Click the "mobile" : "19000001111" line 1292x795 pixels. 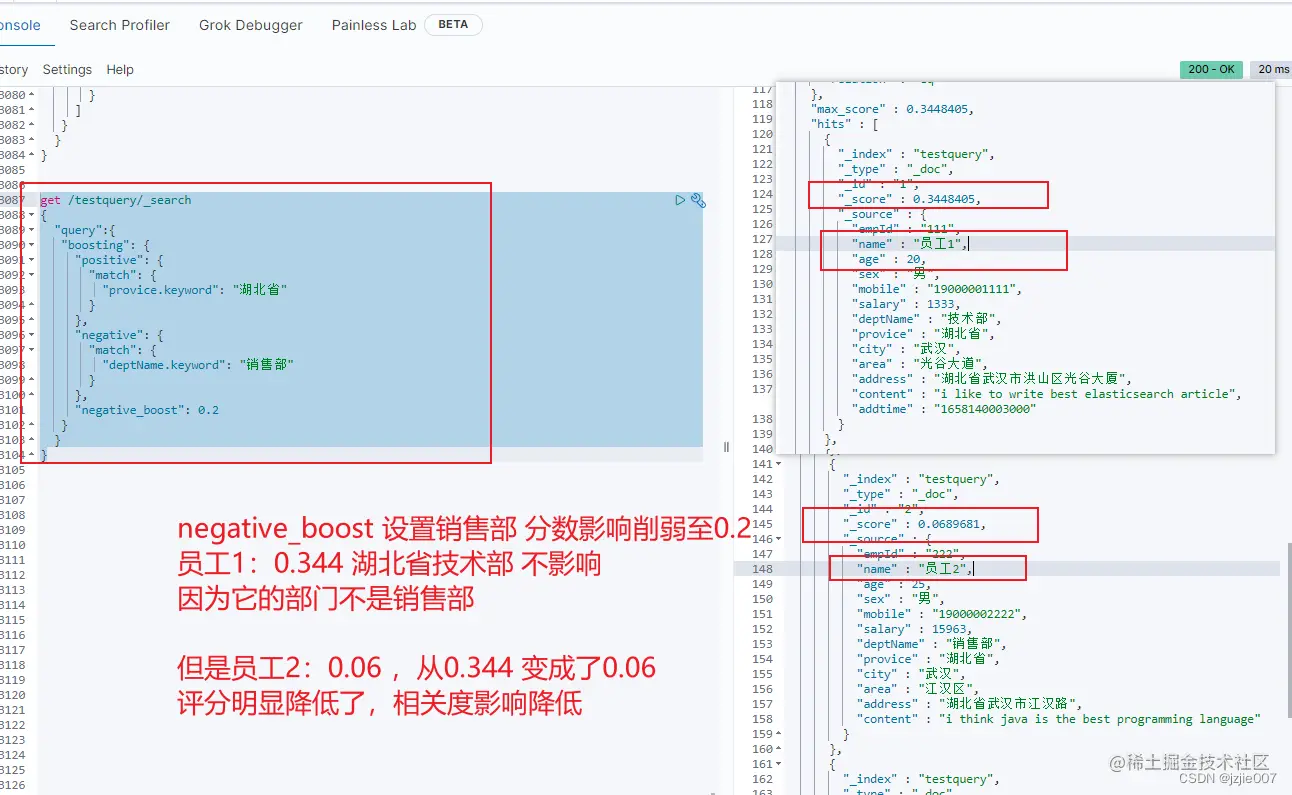pos(938,289)
